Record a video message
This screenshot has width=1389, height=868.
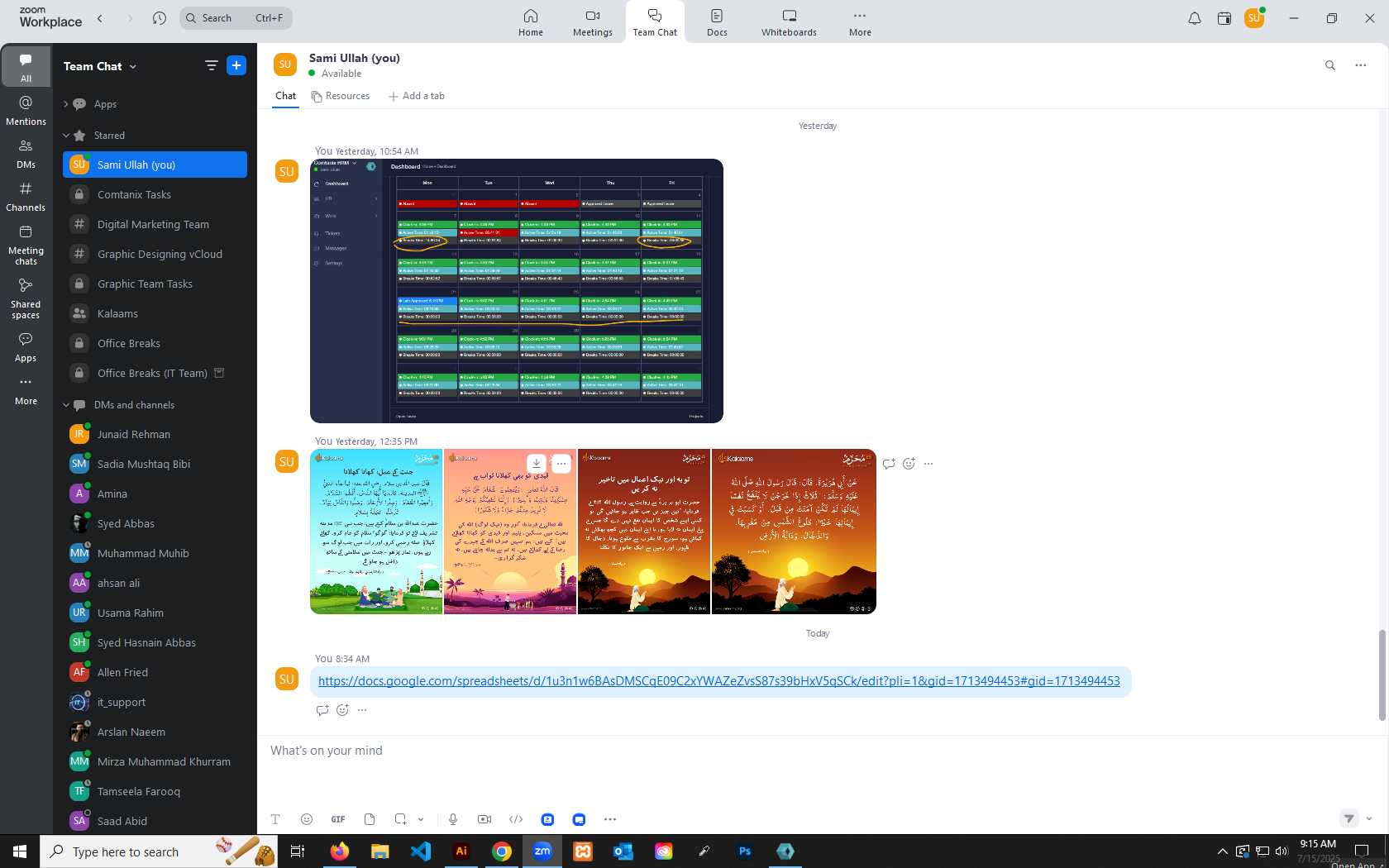coord(484,819)
